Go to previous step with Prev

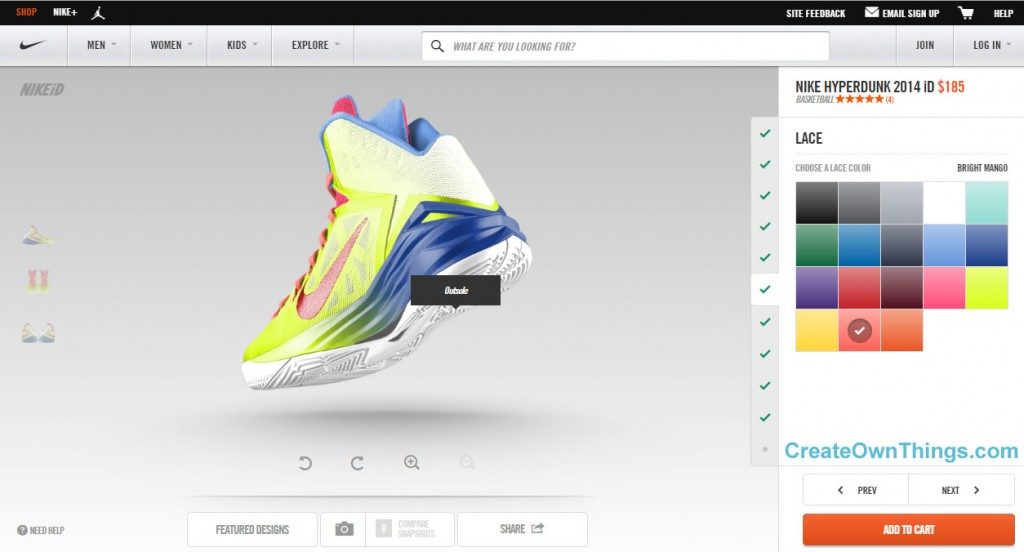[856, 490]
